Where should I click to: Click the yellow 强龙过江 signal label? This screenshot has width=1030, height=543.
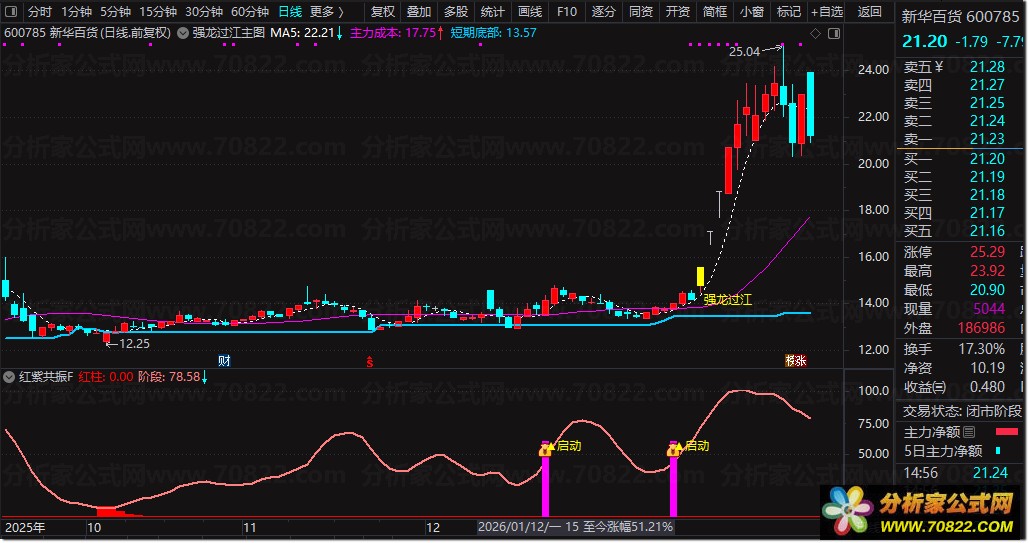click(x=728, y=299)
